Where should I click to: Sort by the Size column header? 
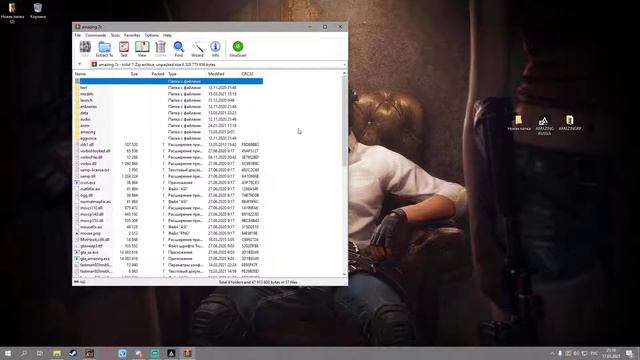point(134,74)
